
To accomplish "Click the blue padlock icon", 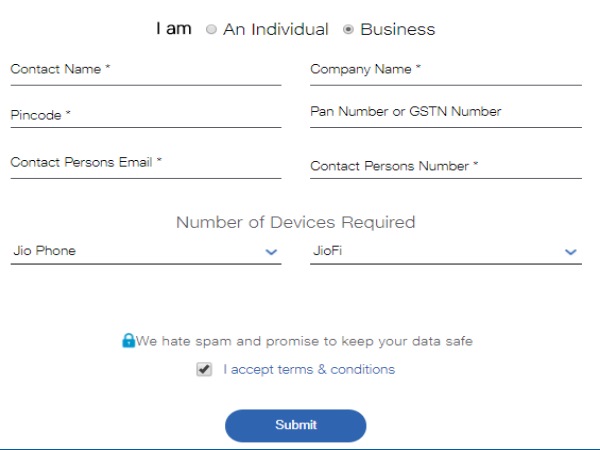I will [128, 341].
